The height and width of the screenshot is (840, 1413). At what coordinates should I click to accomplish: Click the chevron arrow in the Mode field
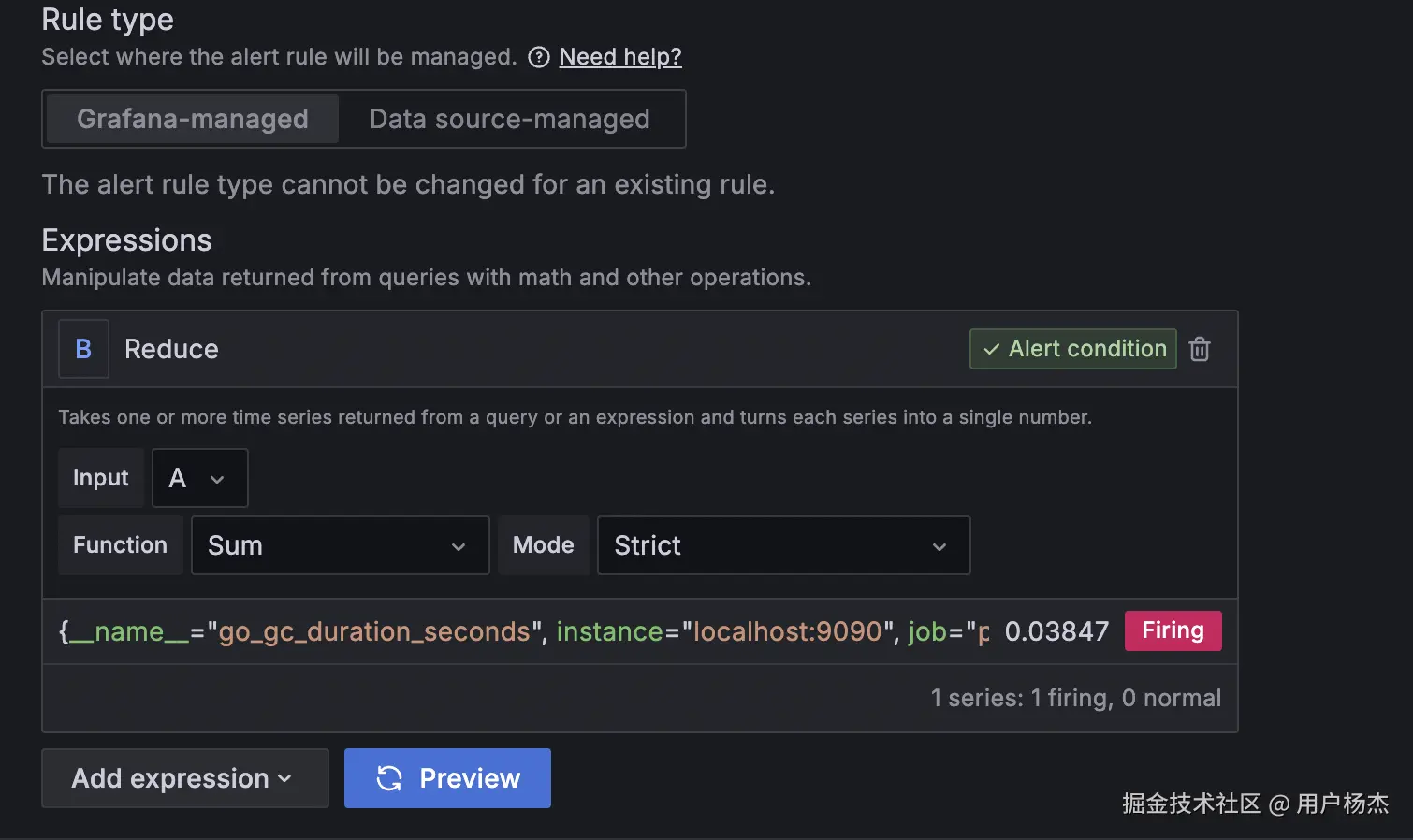coord(940,546)
